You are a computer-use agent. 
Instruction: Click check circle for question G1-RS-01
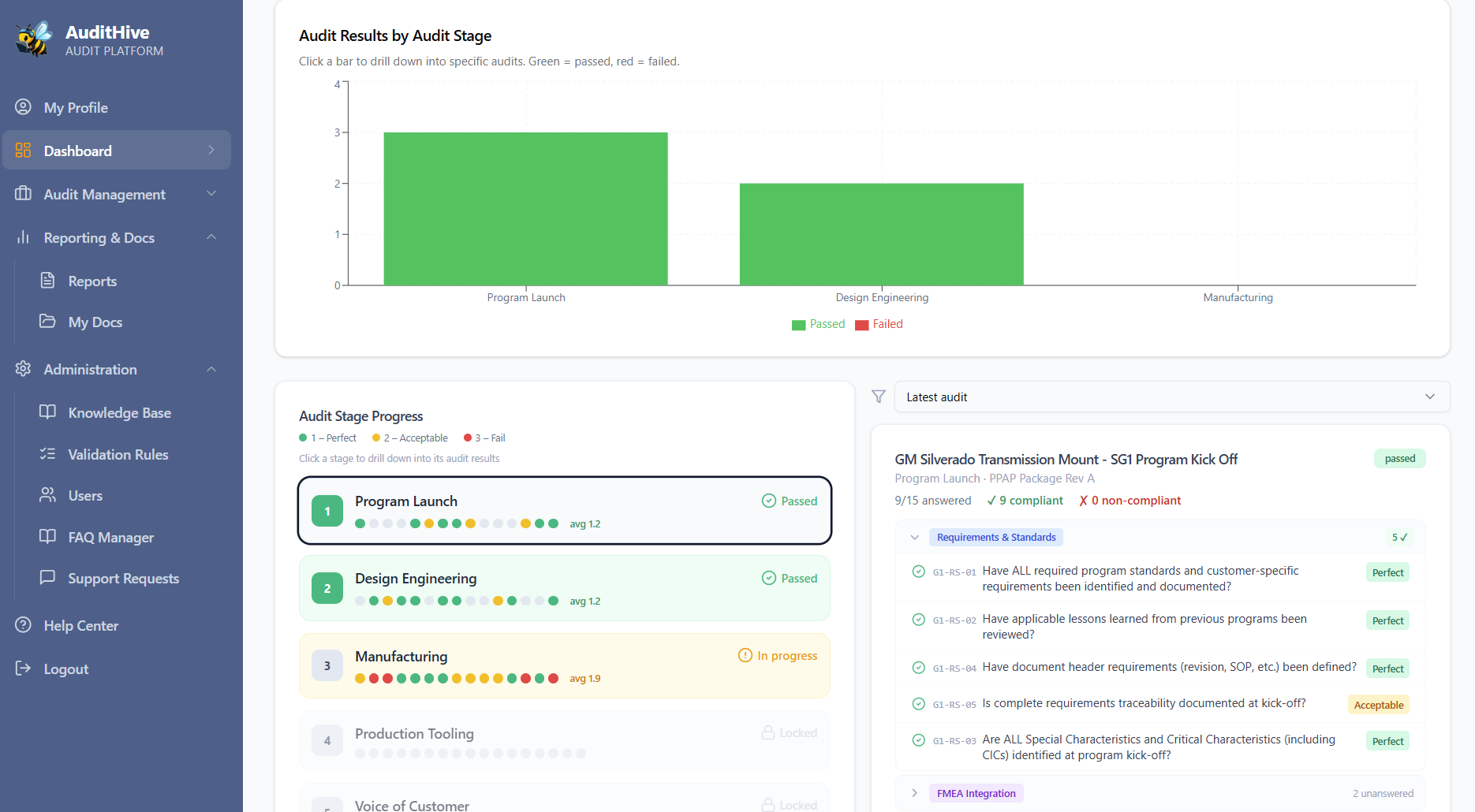[918, 572]
